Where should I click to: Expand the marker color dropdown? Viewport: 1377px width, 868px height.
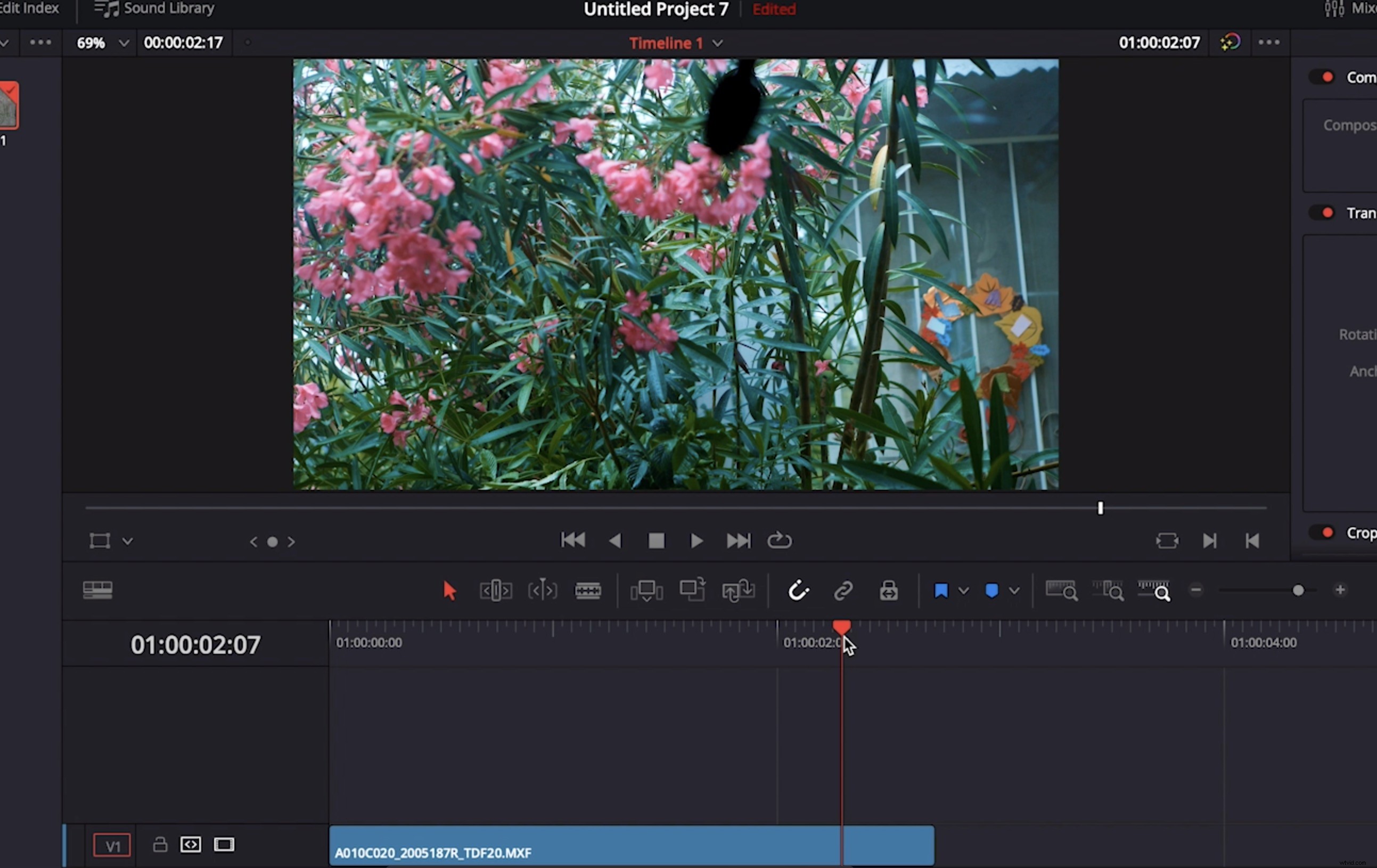1014,590
